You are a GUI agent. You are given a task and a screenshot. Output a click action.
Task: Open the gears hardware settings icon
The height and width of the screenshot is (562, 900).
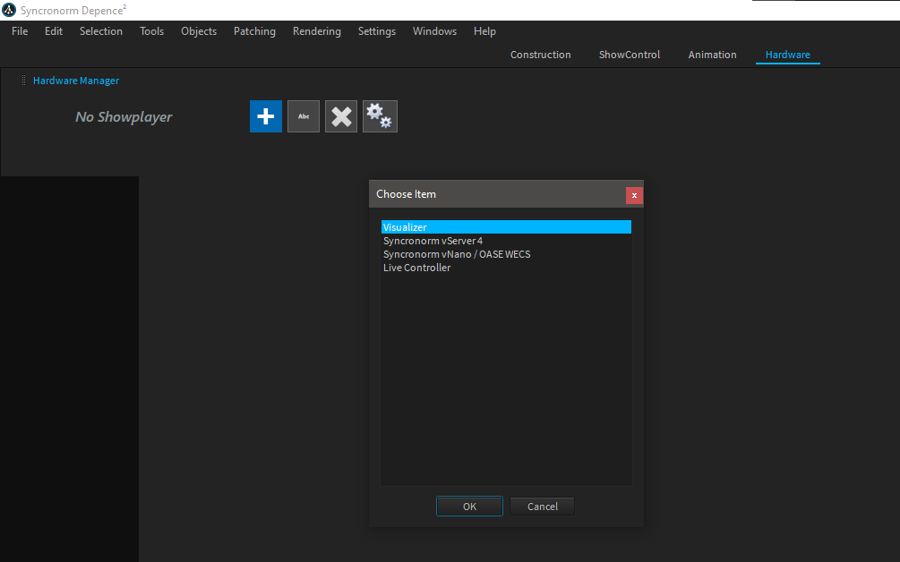pyautogui.click(x=379, y=116)
